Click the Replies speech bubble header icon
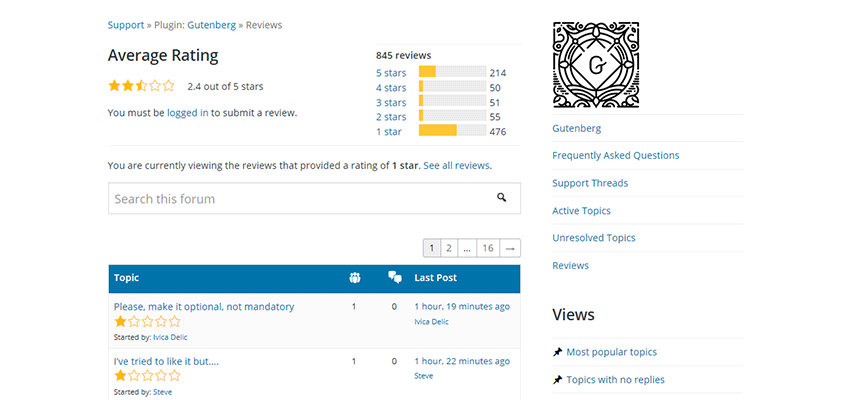 (394, 278)
